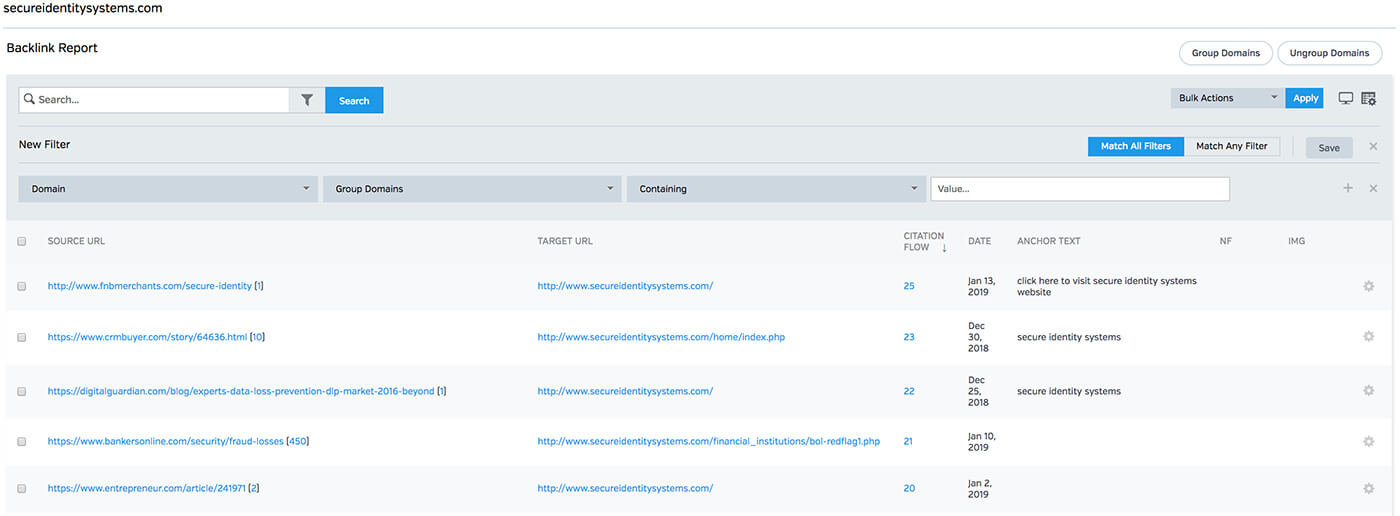Click the TARGET URL column header
Image resolution: width=1400 pixels, height=516 pixels.
(565, 241)
